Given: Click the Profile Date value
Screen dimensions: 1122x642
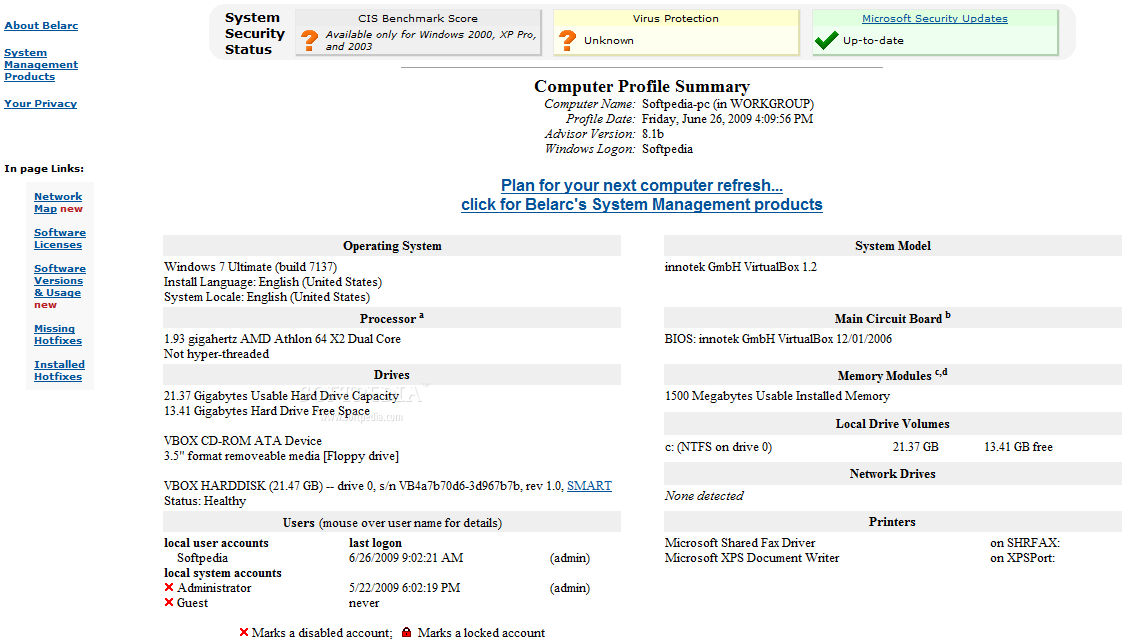Looking at the screenshot, I should [727, 119].
